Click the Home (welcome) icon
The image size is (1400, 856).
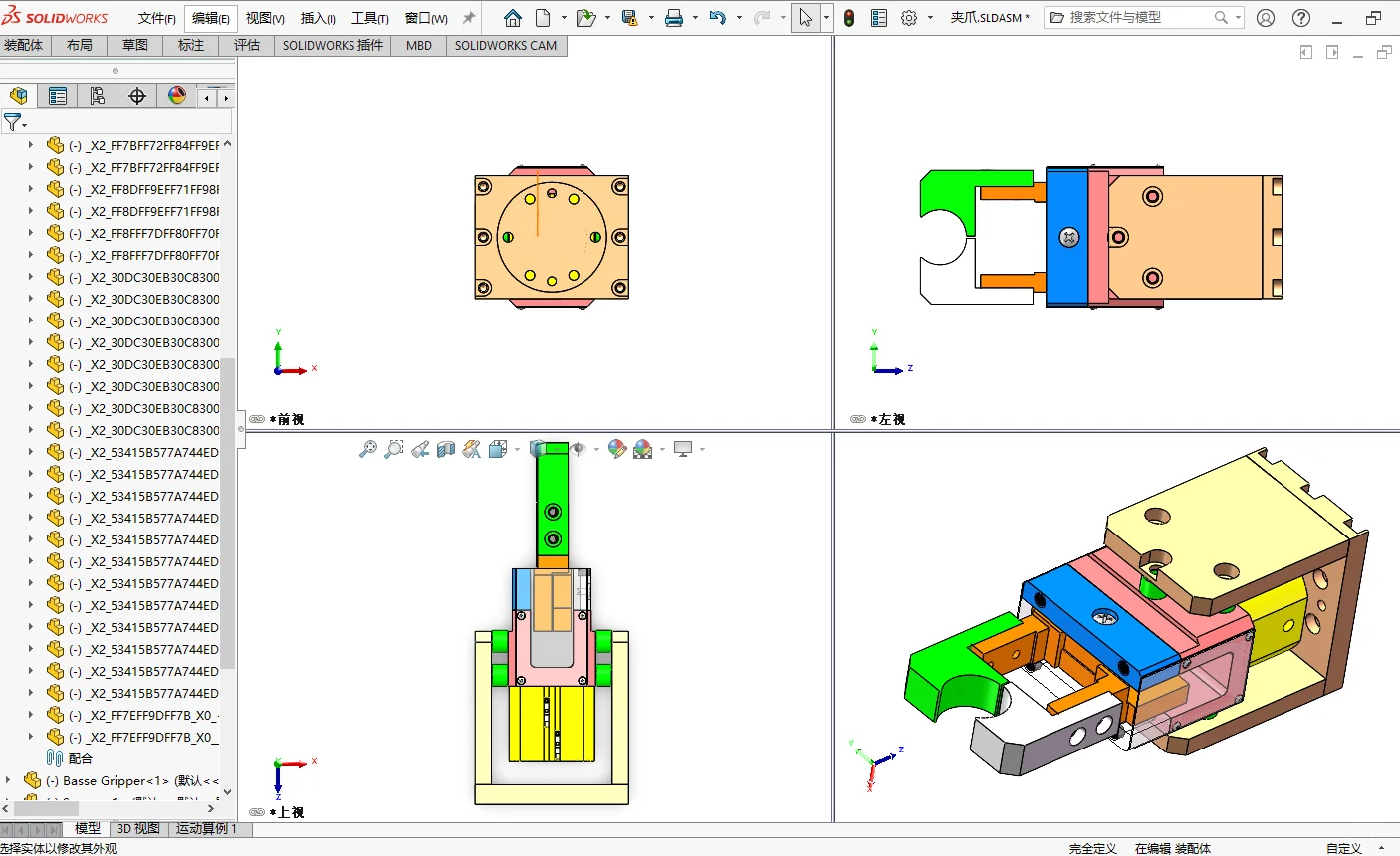(x=513, y=18)
